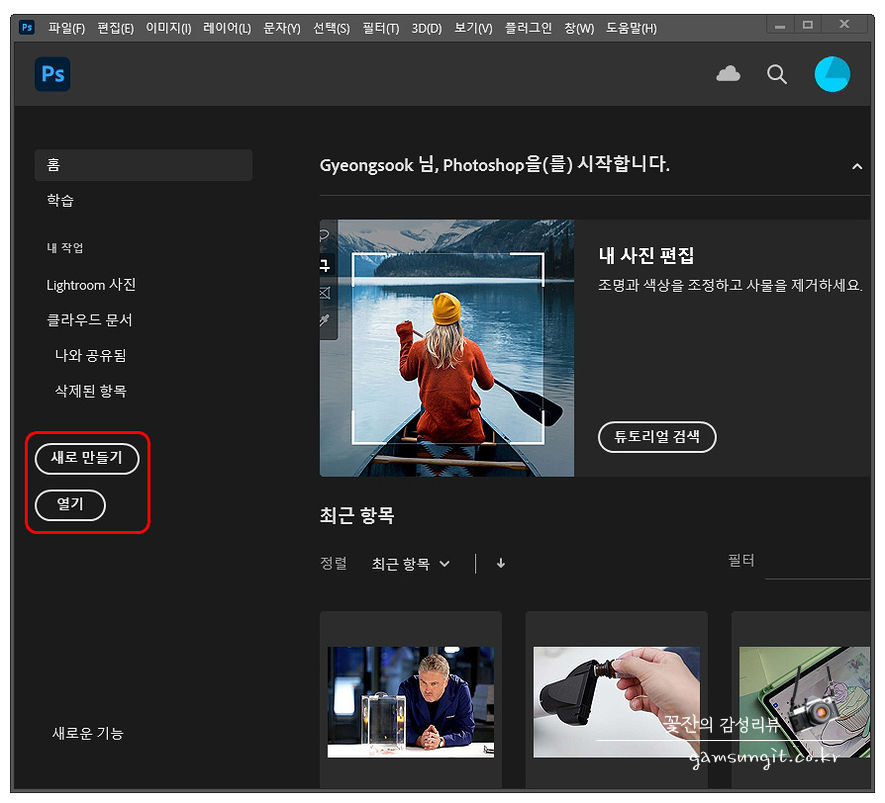Open 삭제된 항목 in the sidebar

(x=90, y=391)
